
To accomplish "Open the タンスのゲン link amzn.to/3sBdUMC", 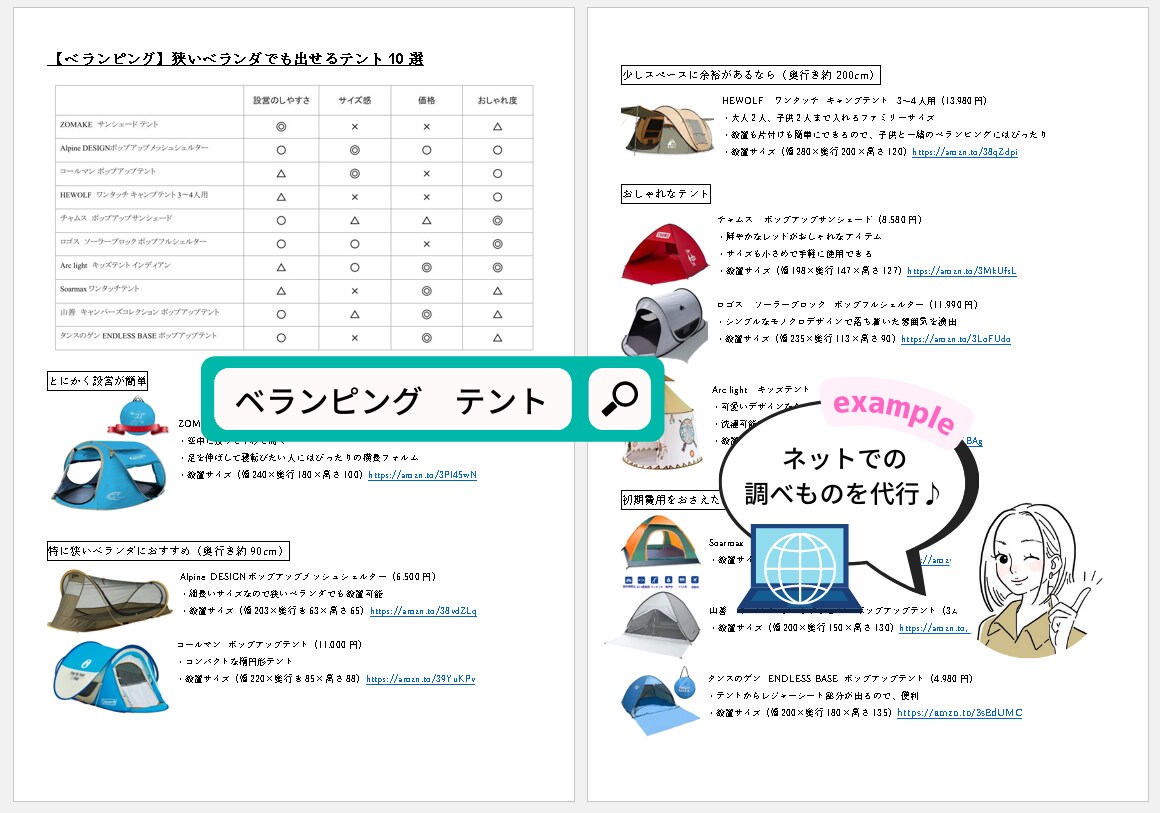I will pos(960,713).
